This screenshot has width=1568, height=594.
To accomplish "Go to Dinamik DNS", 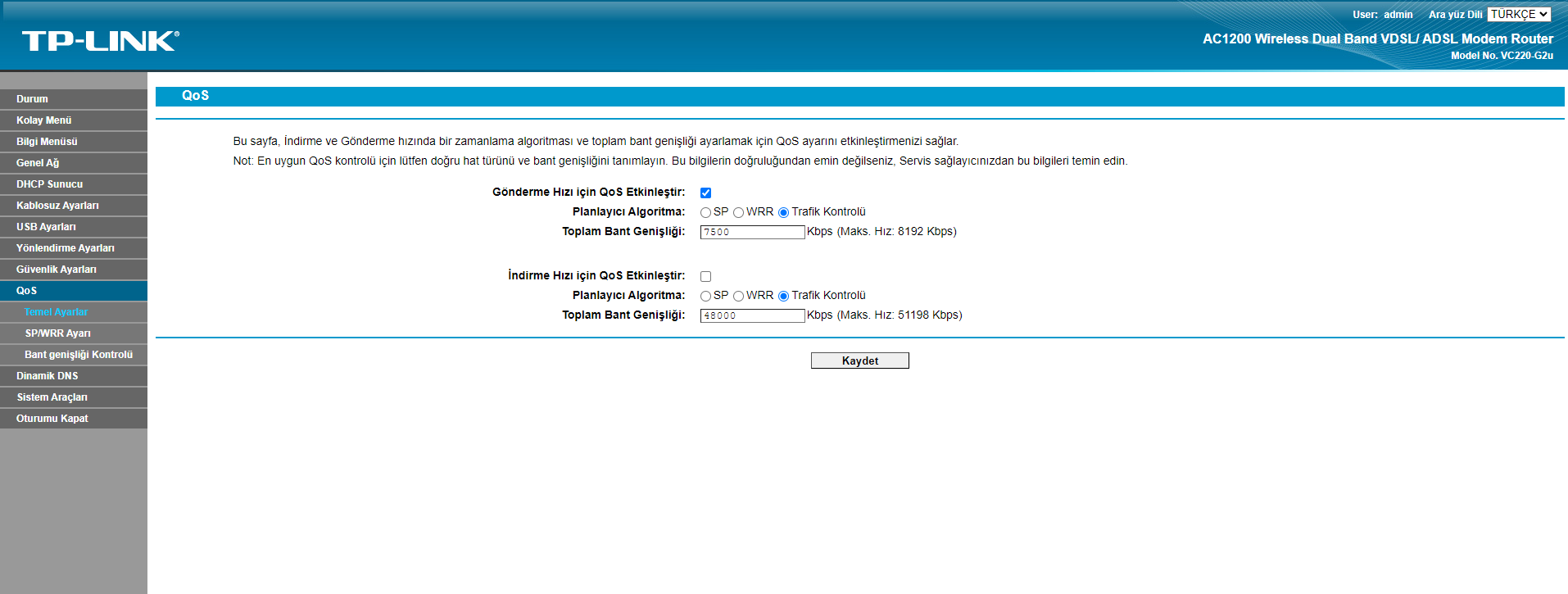I will pos(74,376).
